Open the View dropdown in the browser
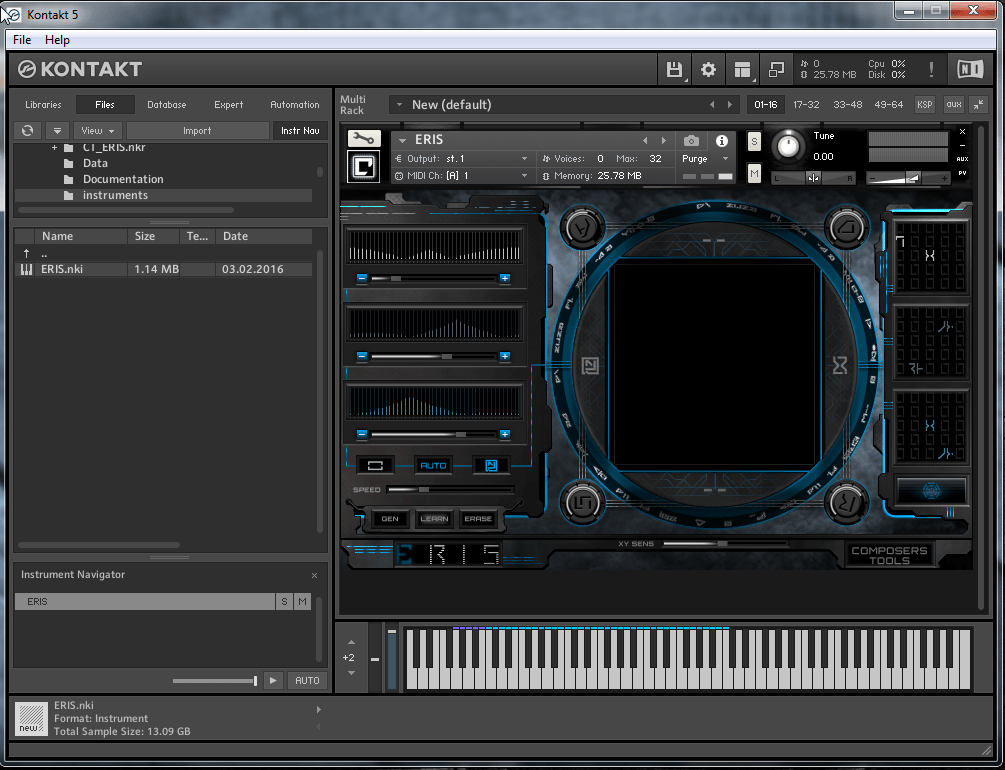The width and height of the screenshot is (1005, 770). (97, 131)
